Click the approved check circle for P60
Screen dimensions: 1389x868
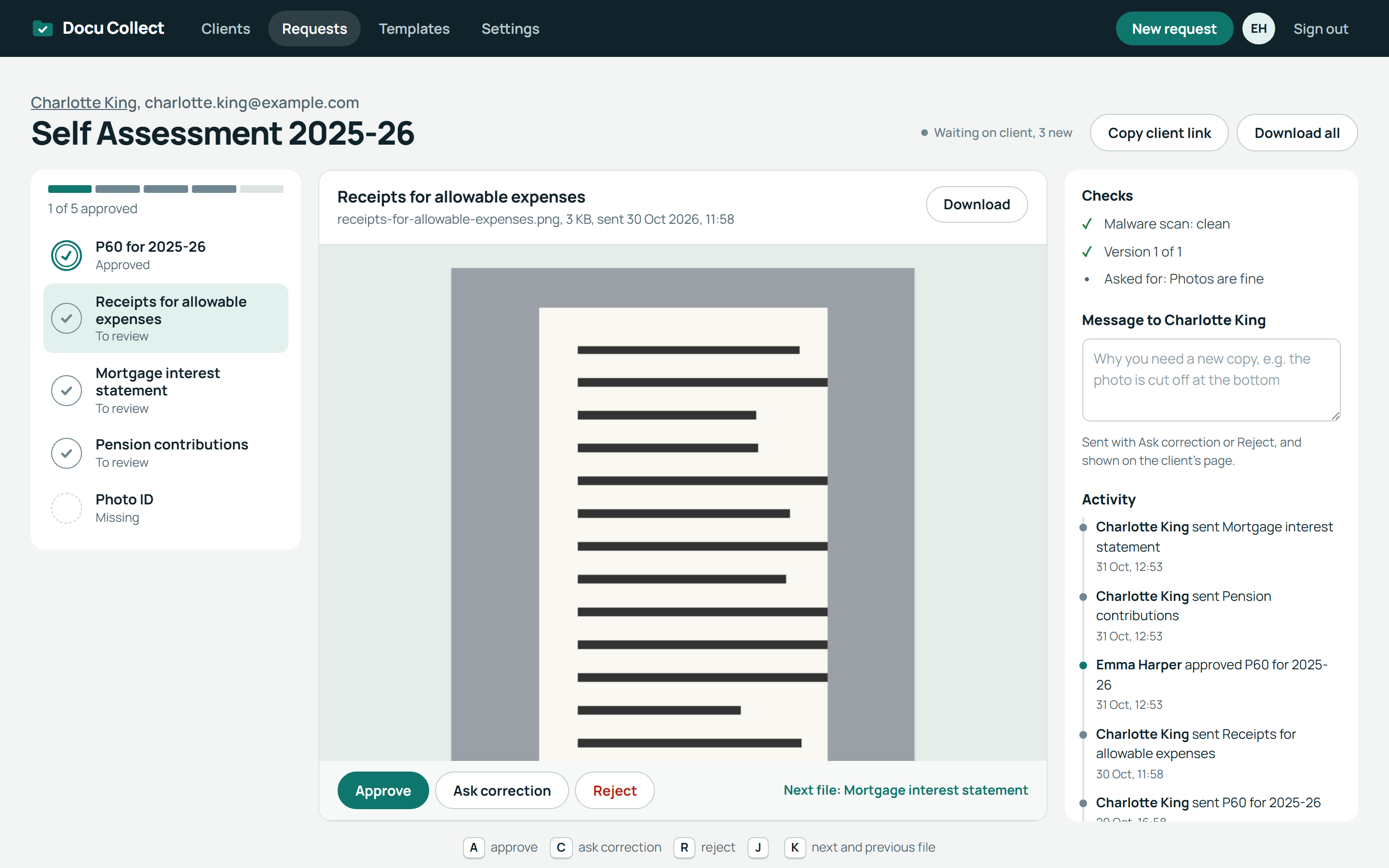pyautogui.click(x=67, y=256)
